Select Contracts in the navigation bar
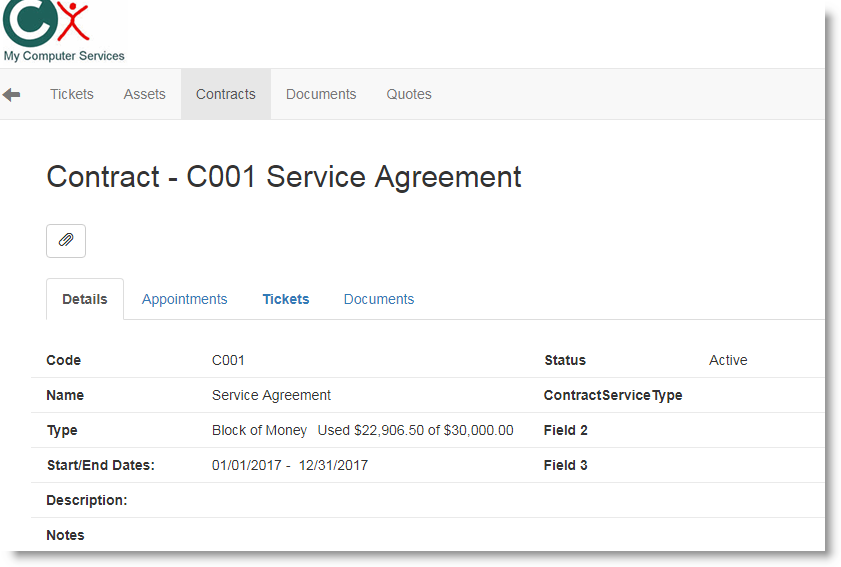 [226, 94]
